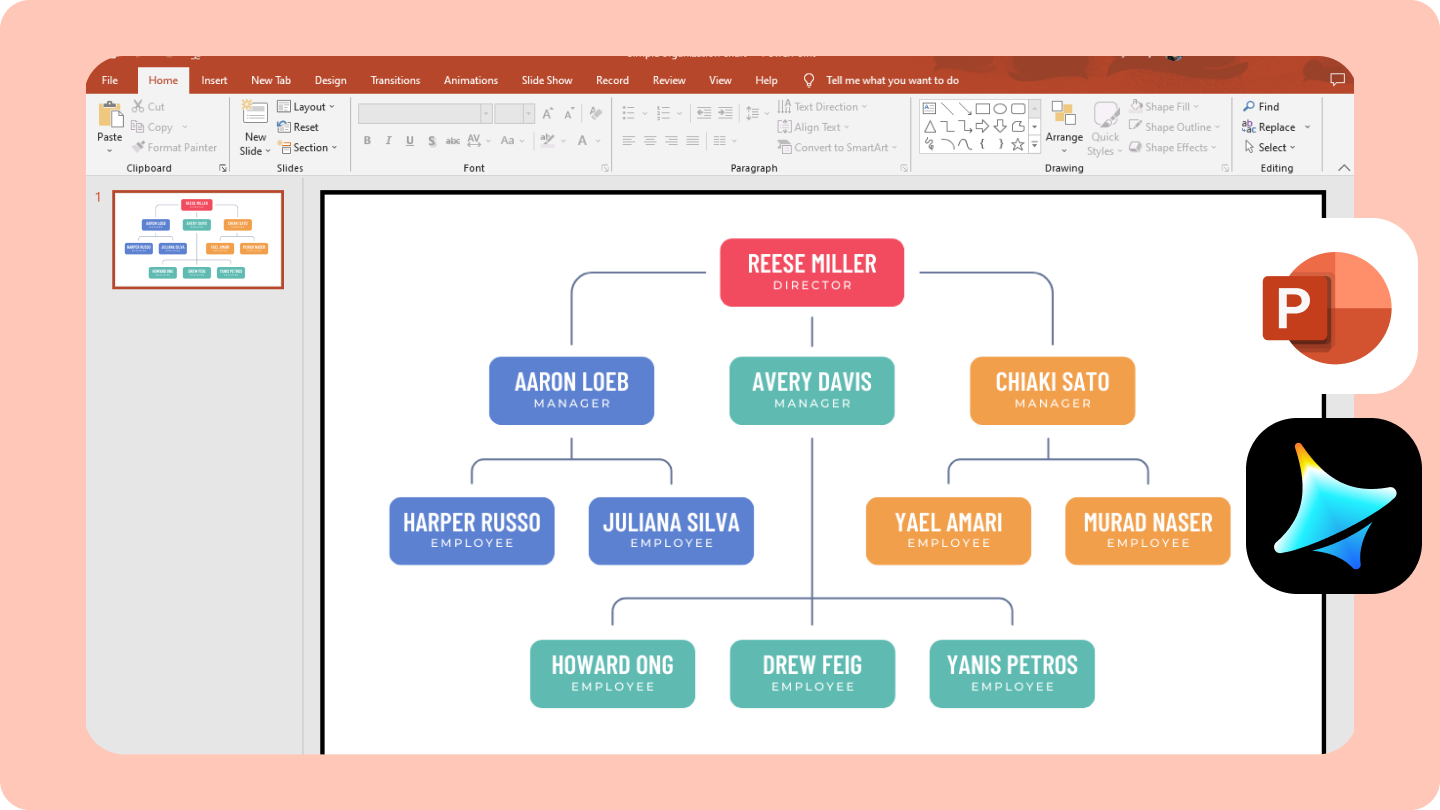Open the Find tool
The width and height of the screenshot is (1440, 810).
(1262, 106)
